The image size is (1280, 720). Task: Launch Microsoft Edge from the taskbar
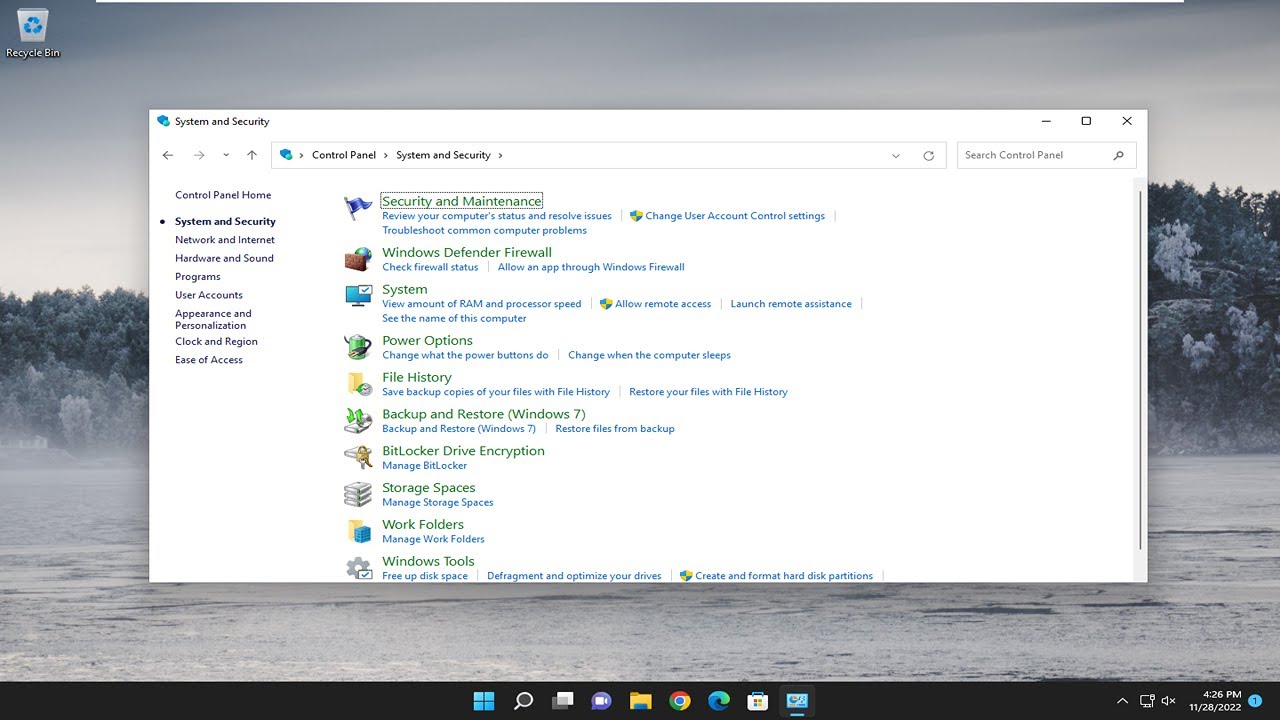point(719,701)
